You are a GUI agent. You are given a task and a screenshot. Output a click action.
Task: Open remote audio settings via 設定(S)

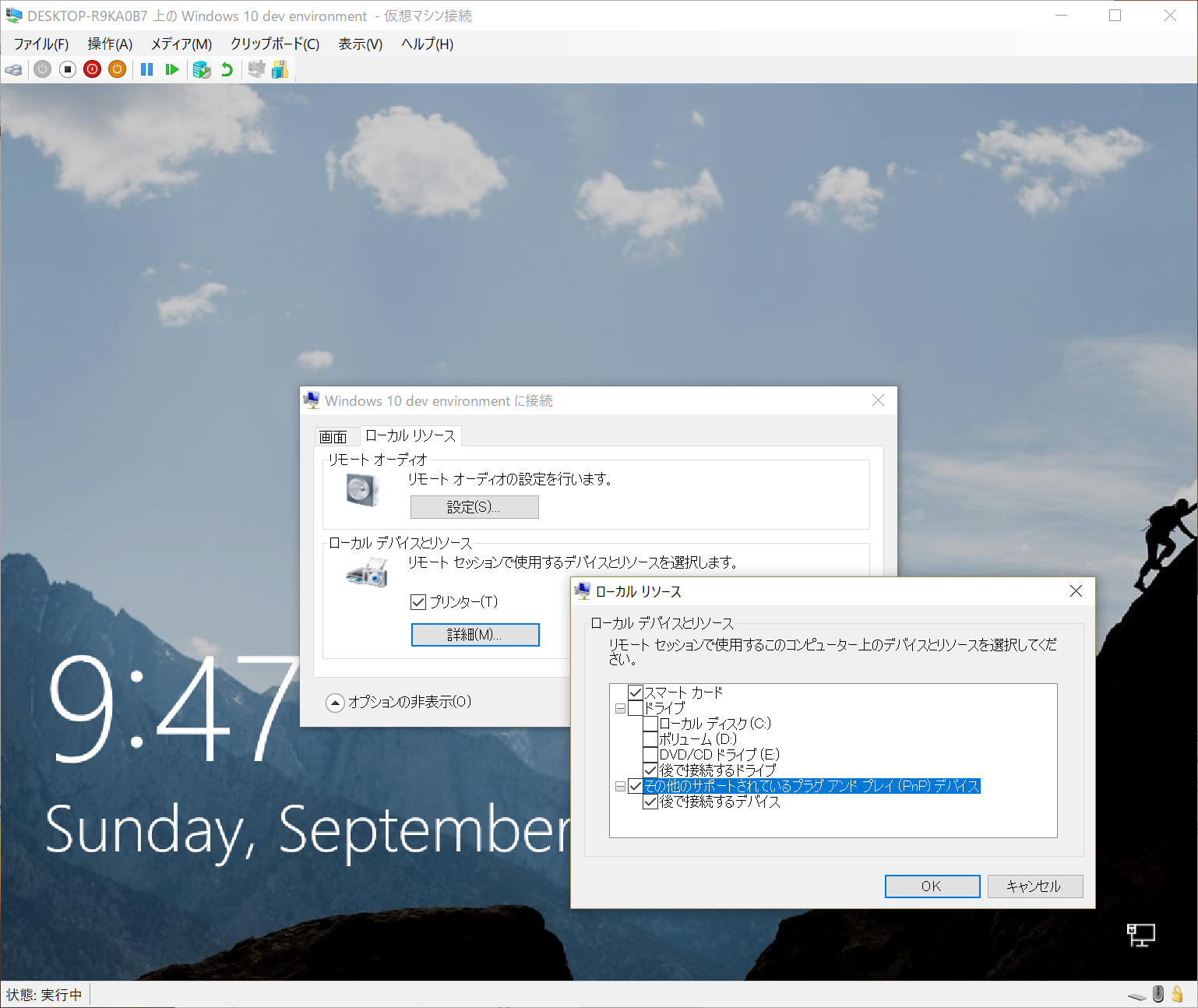coord(474,507)
